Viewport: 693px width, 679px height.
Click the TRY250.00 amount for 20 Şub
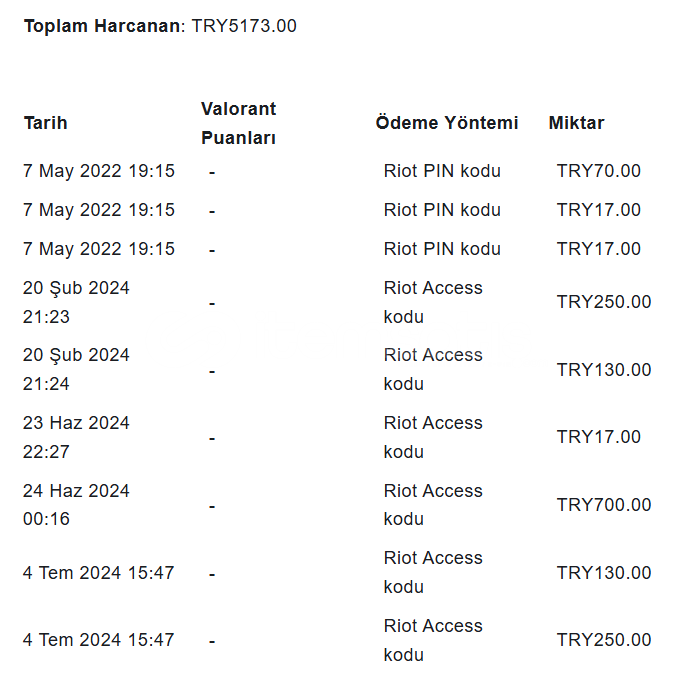click(604, 302)
